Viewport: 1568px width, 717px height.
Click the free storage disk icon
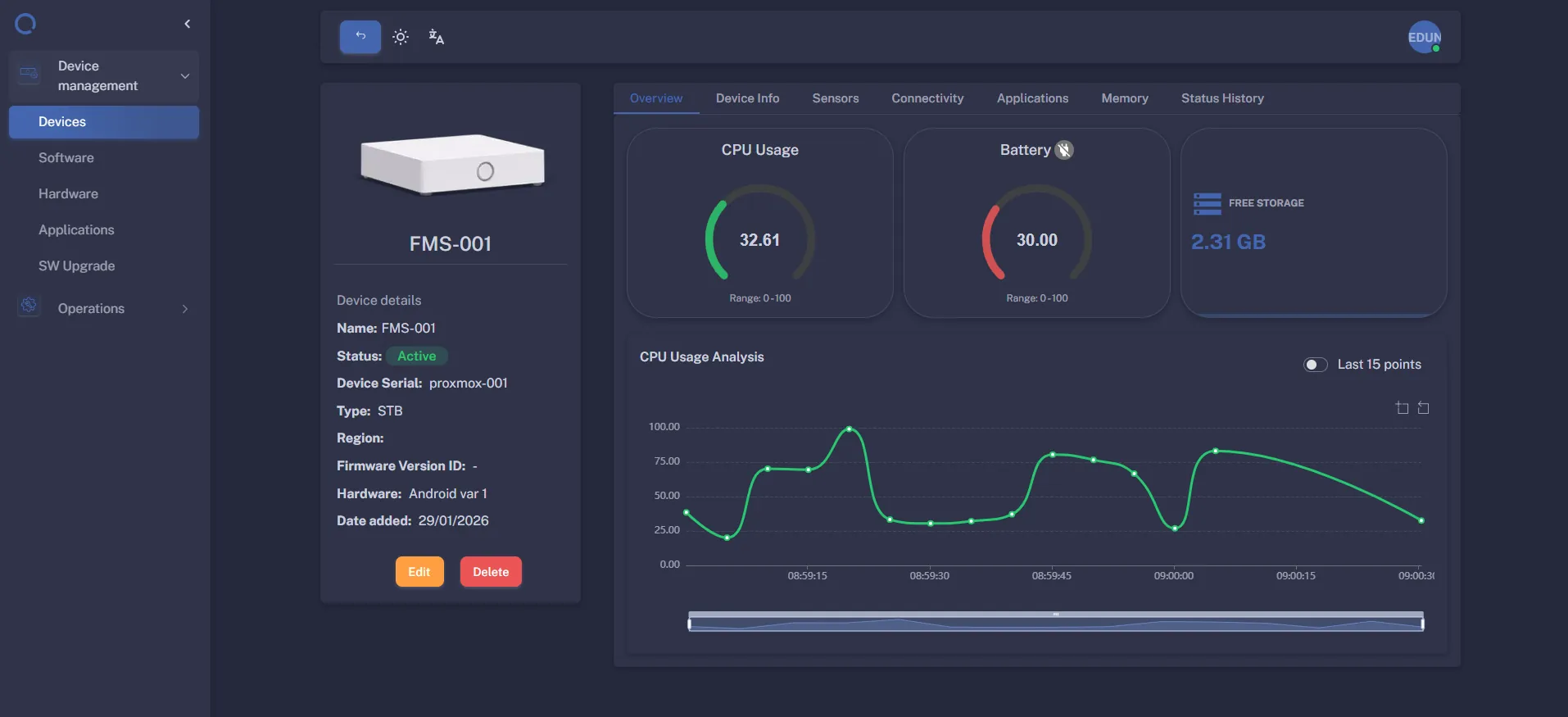coord(1207,203)
